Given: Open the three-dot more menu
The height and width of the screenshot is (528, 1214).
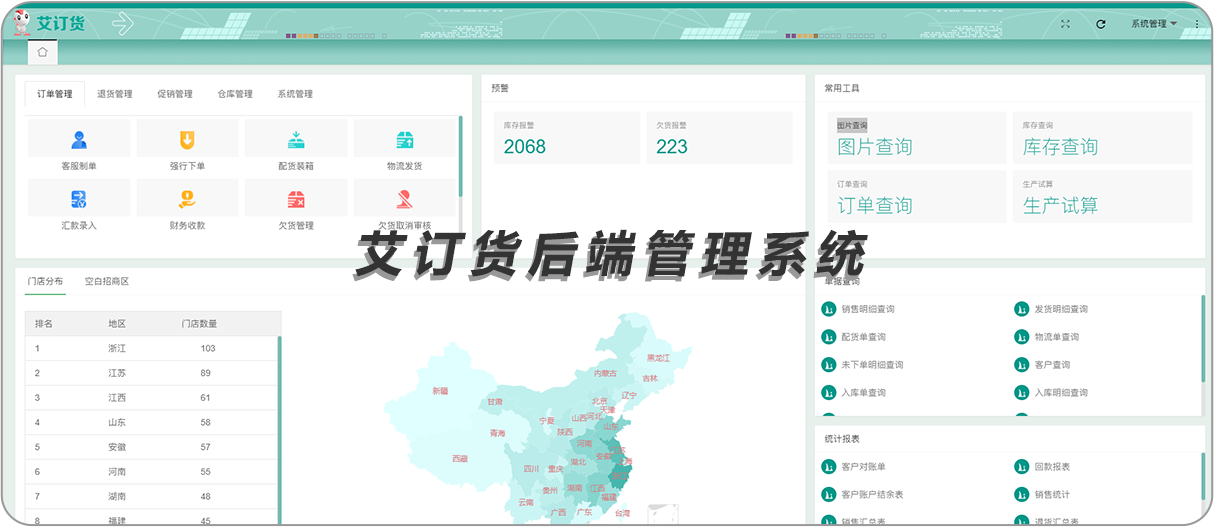Looking at the screenshot, I should [x=1196, y=24].
